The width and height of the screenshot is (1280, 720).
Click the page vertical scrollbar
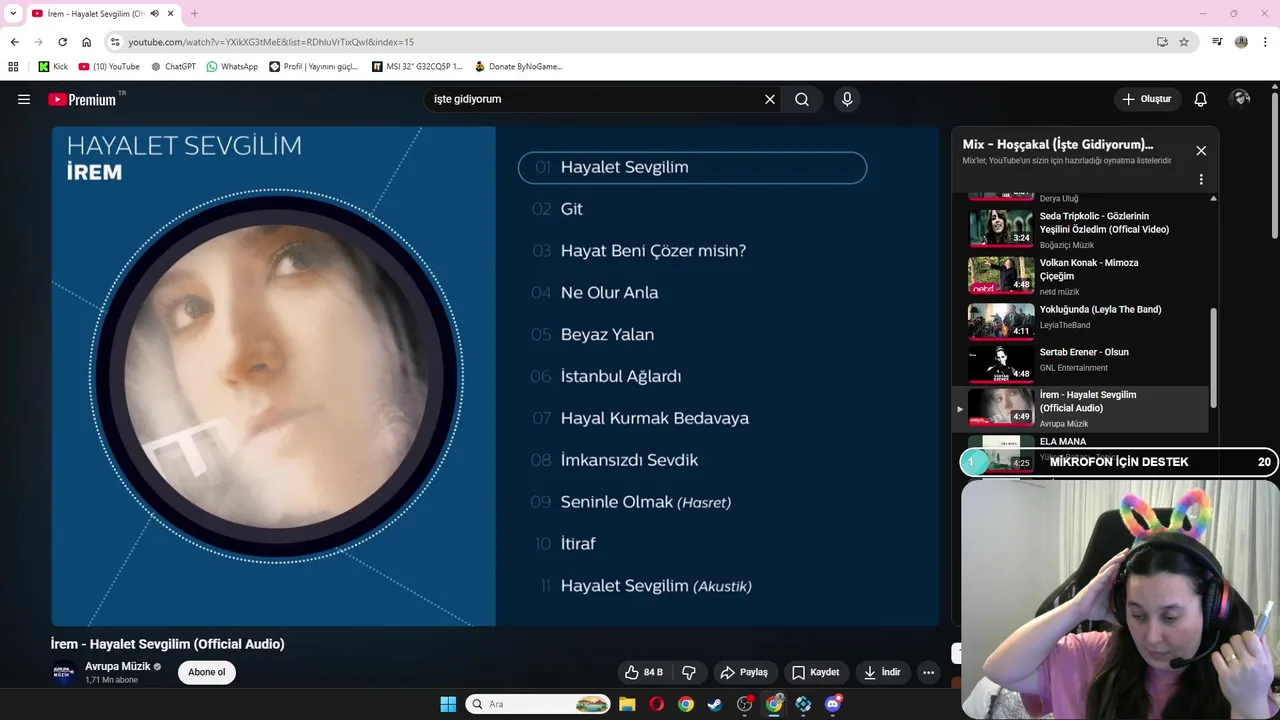coord(1275,165)
